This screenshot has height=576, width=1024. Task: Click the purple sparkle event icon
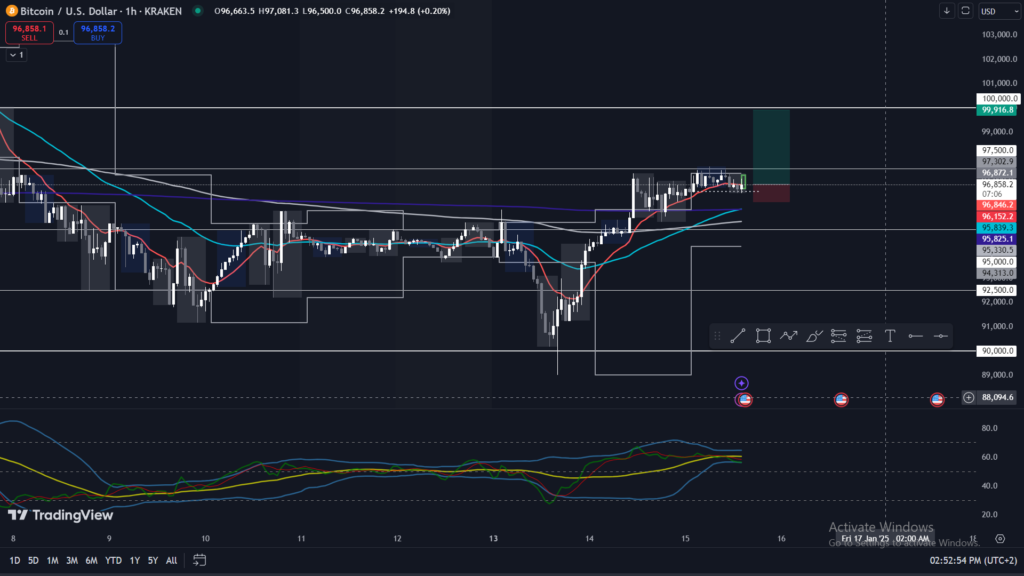point(741,382)
